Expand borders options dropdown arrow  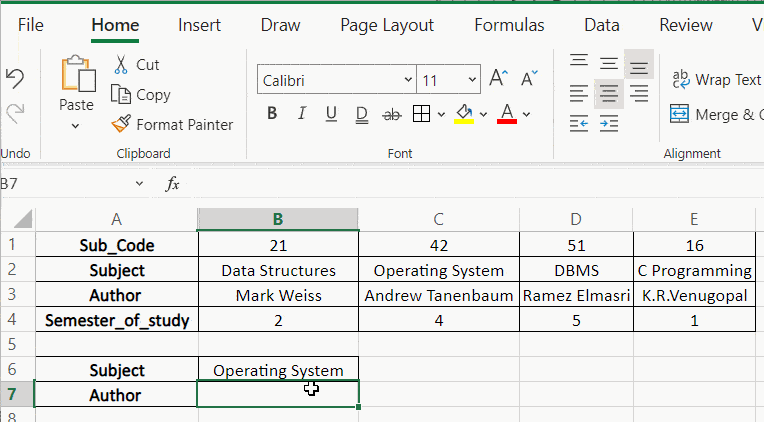pyautogui.click(x=441, y=115)
